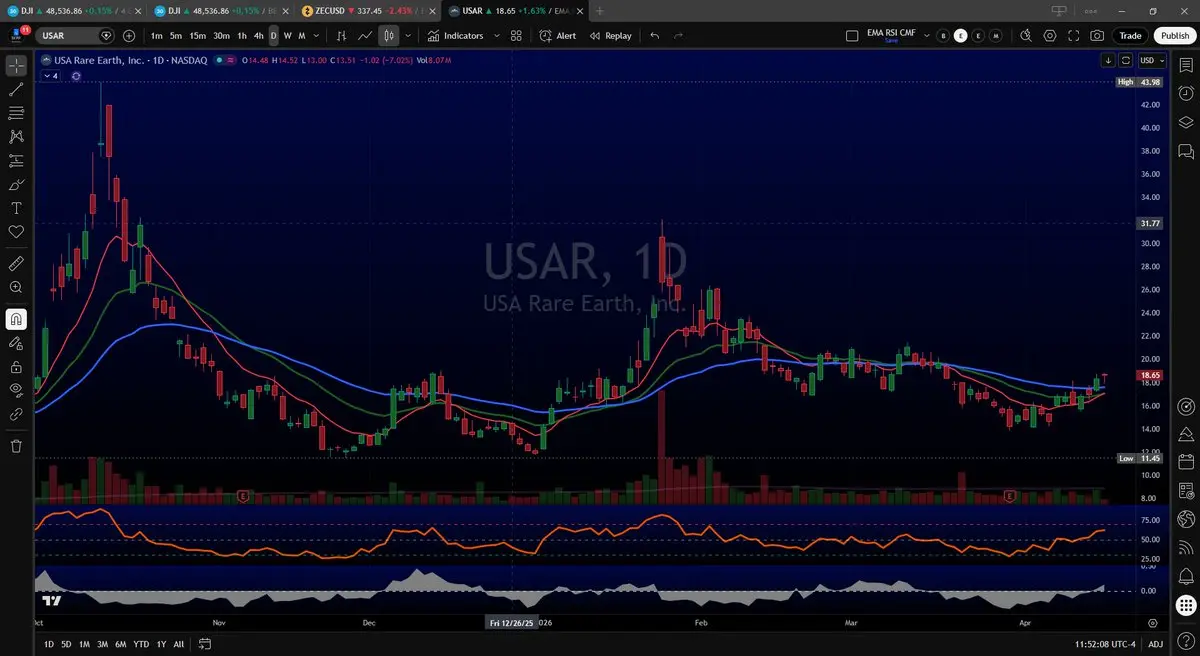The height and width of the screenshot is (656, 1200).
Task: Collapse the indicator legend showing 4
Action: 52,75
